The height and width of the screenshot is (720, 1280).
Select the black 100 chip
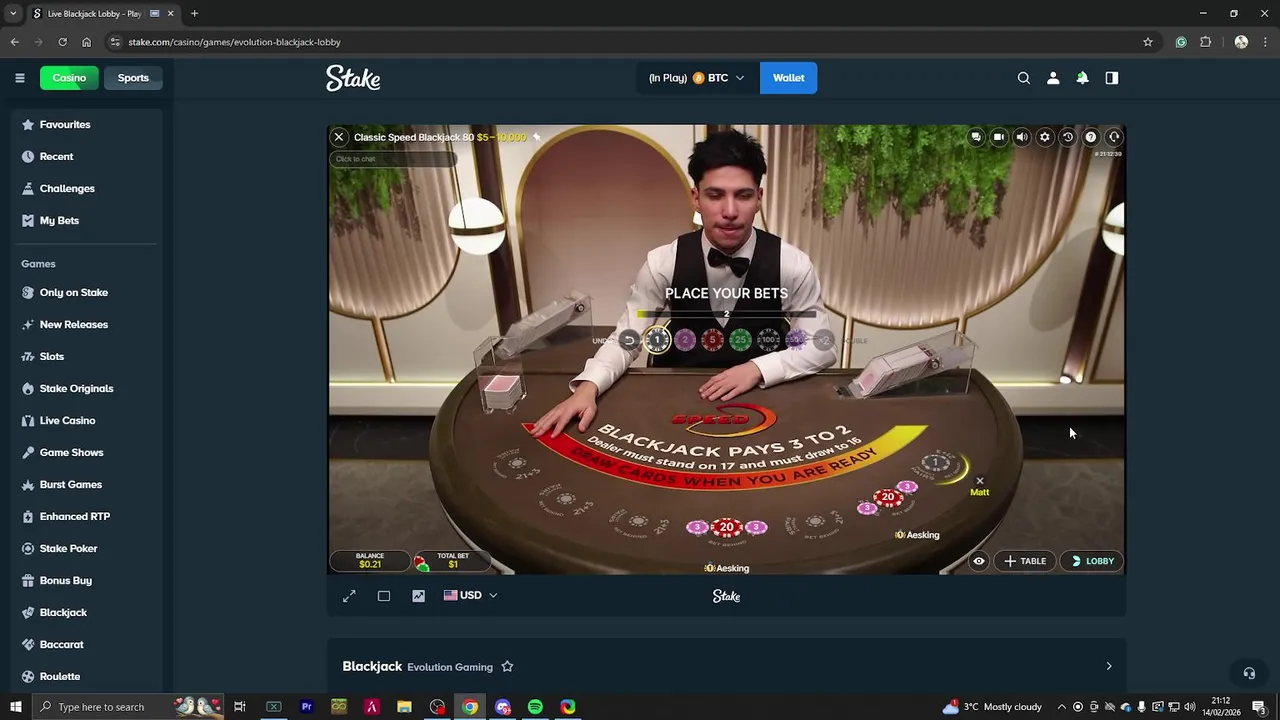(768, 341)
